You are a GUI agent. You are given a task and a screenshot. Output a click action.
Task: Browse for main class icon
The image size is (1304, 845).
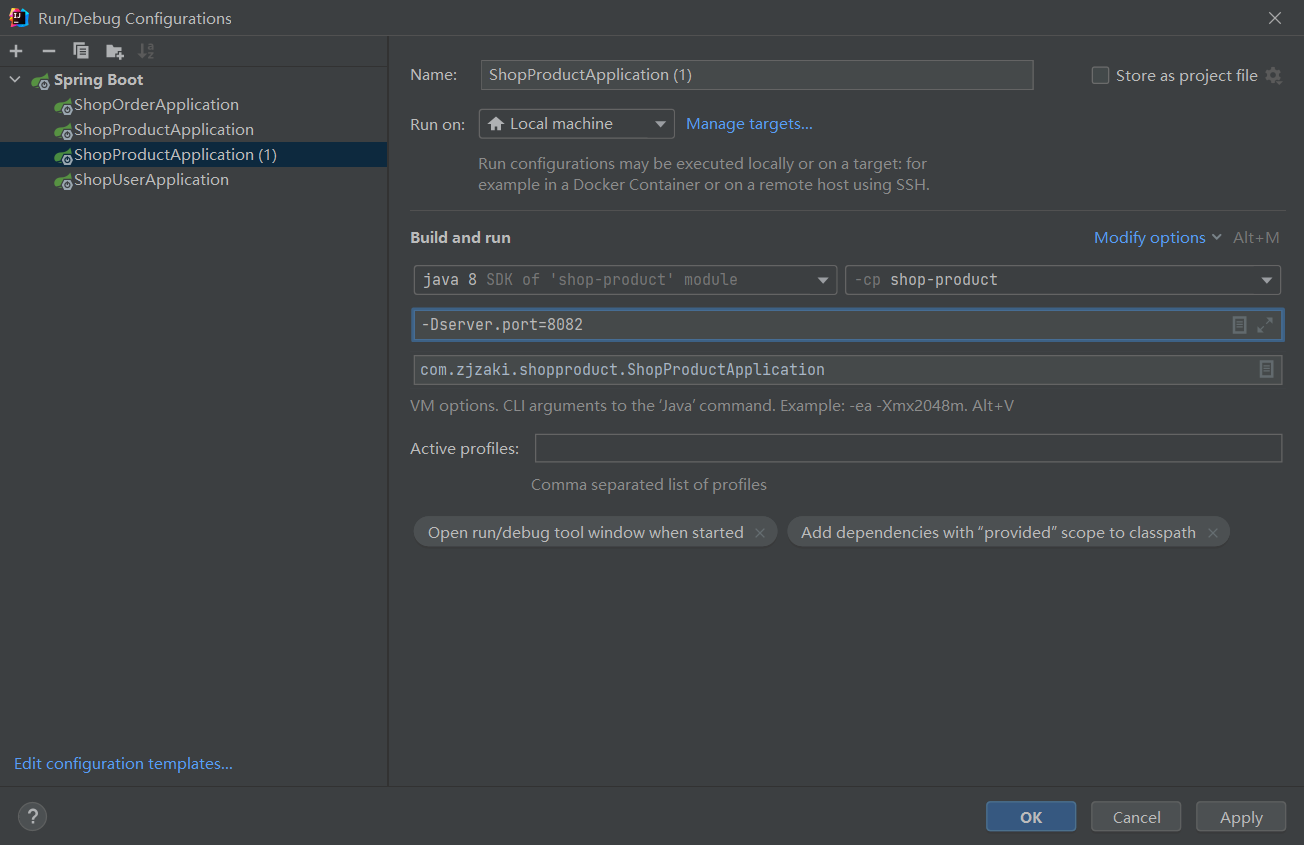1266,370
